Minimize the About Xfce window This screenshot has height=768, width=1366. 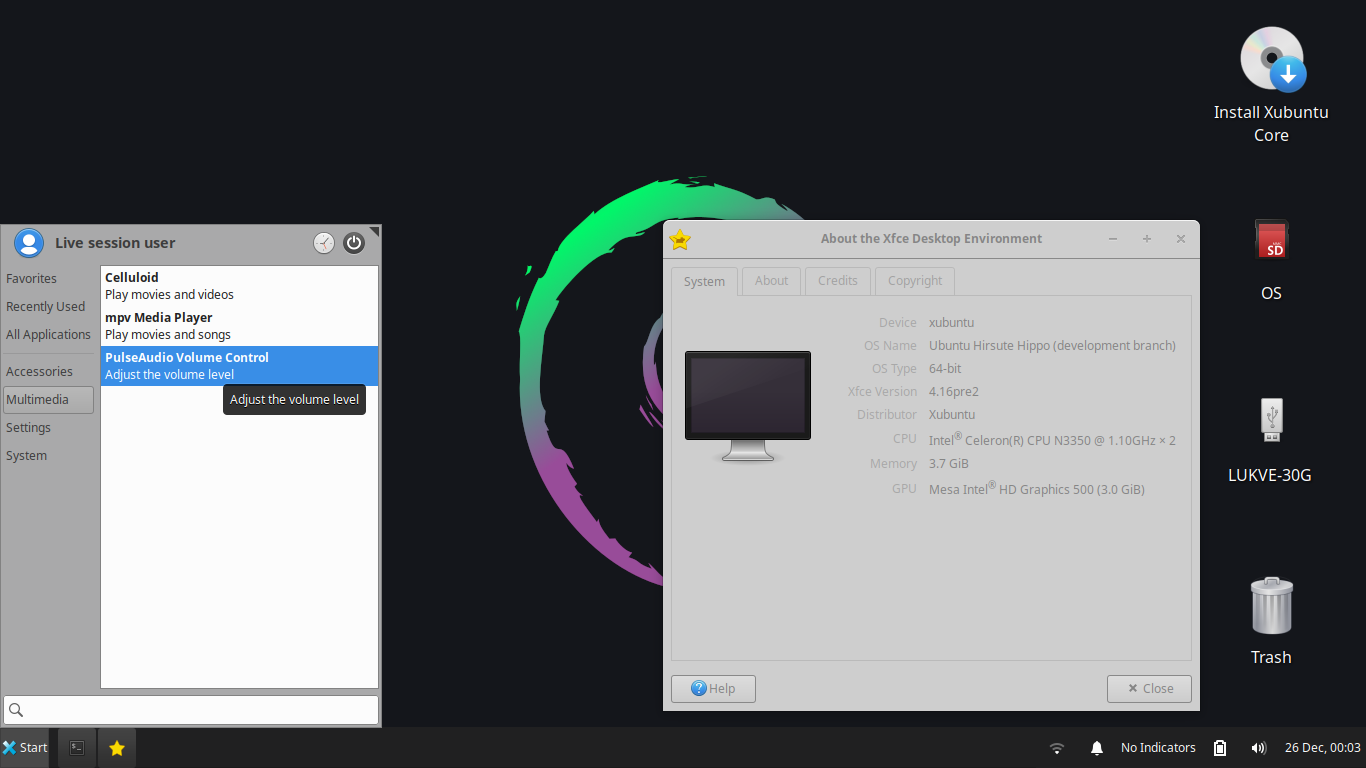tap(1114, 239)
